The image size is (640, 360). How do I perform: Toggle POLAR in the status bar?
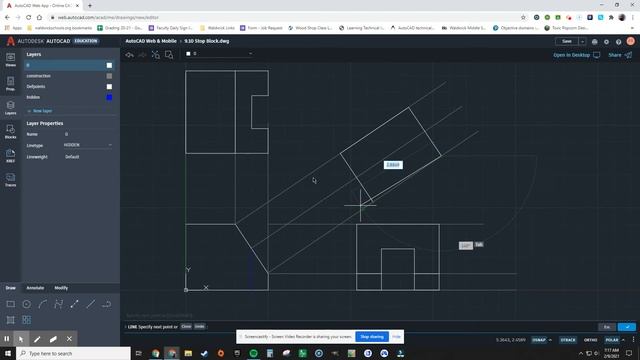(611, 340)
